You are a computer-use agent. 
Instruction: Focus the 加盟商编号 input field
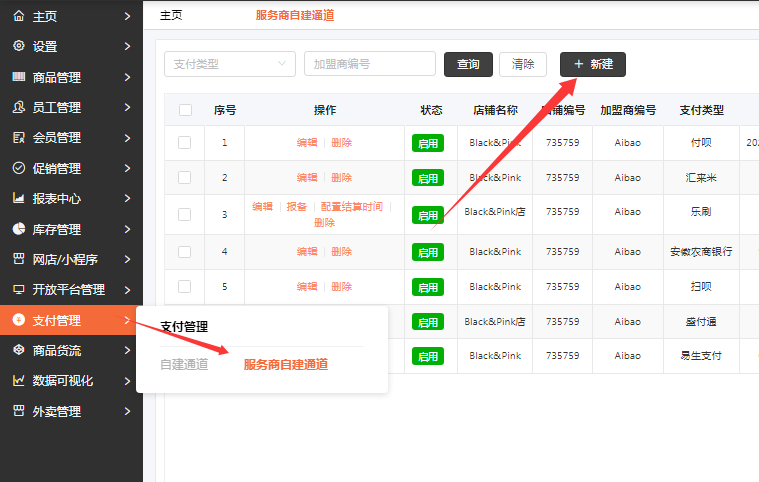(x=369, y=64)
